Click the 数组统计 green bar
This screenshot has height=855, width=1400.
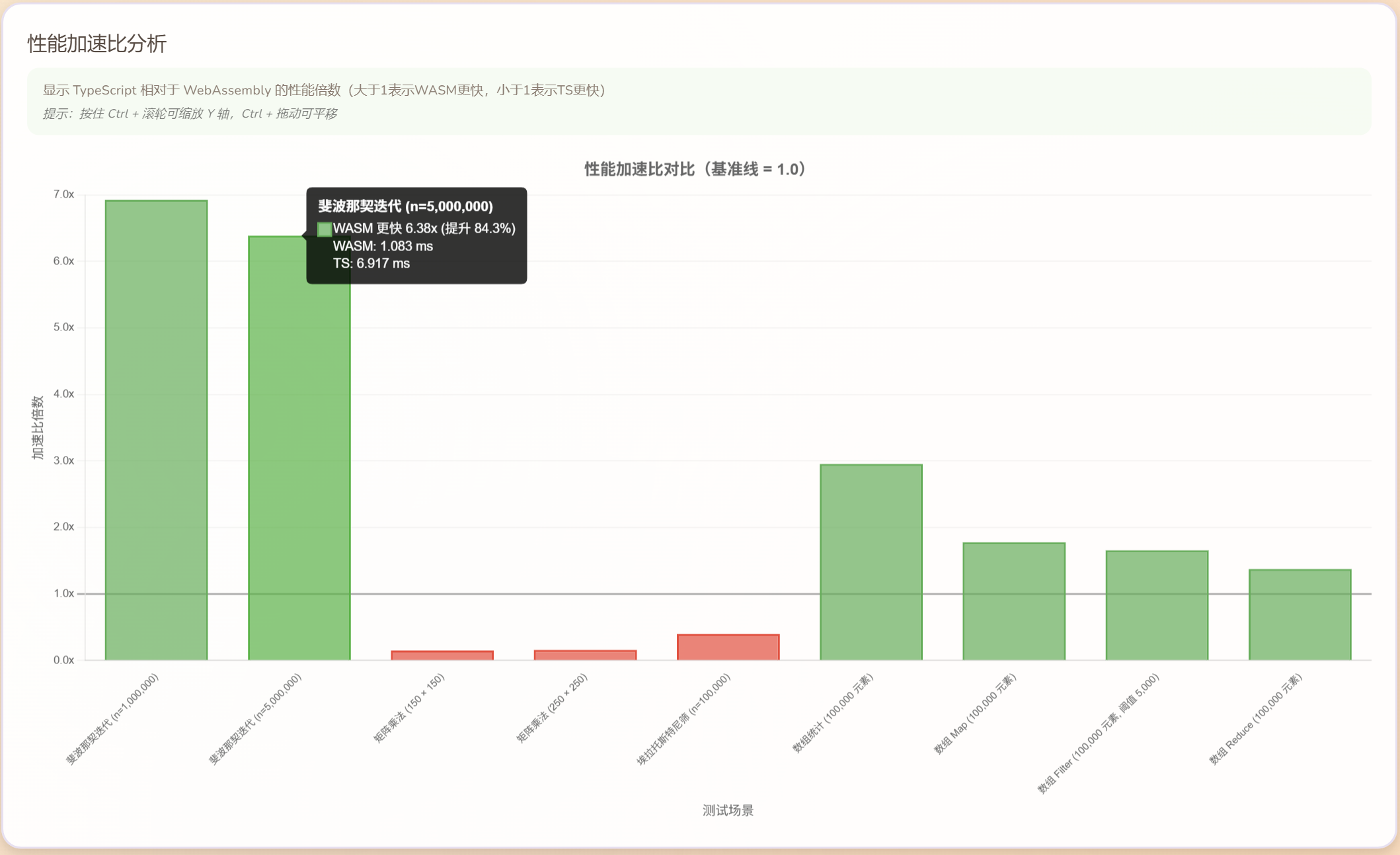coord(871,562)
